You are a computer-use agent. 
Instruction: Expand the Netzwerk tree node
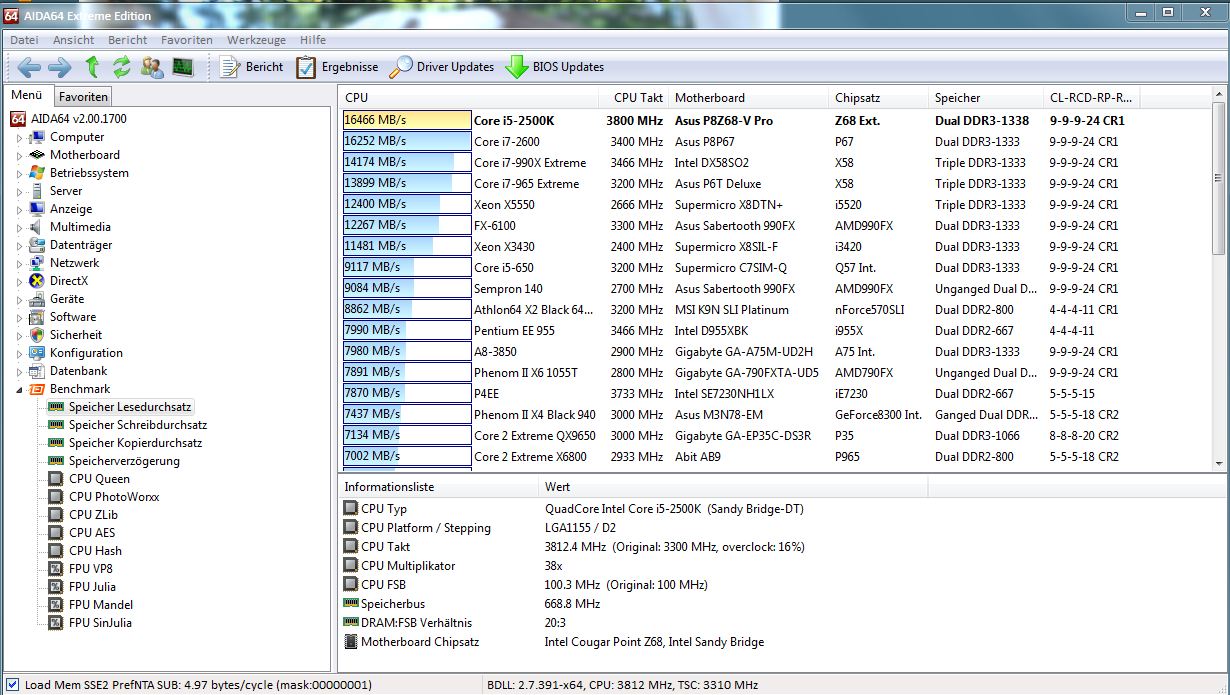pyautogui.click(x=19, y=263)
